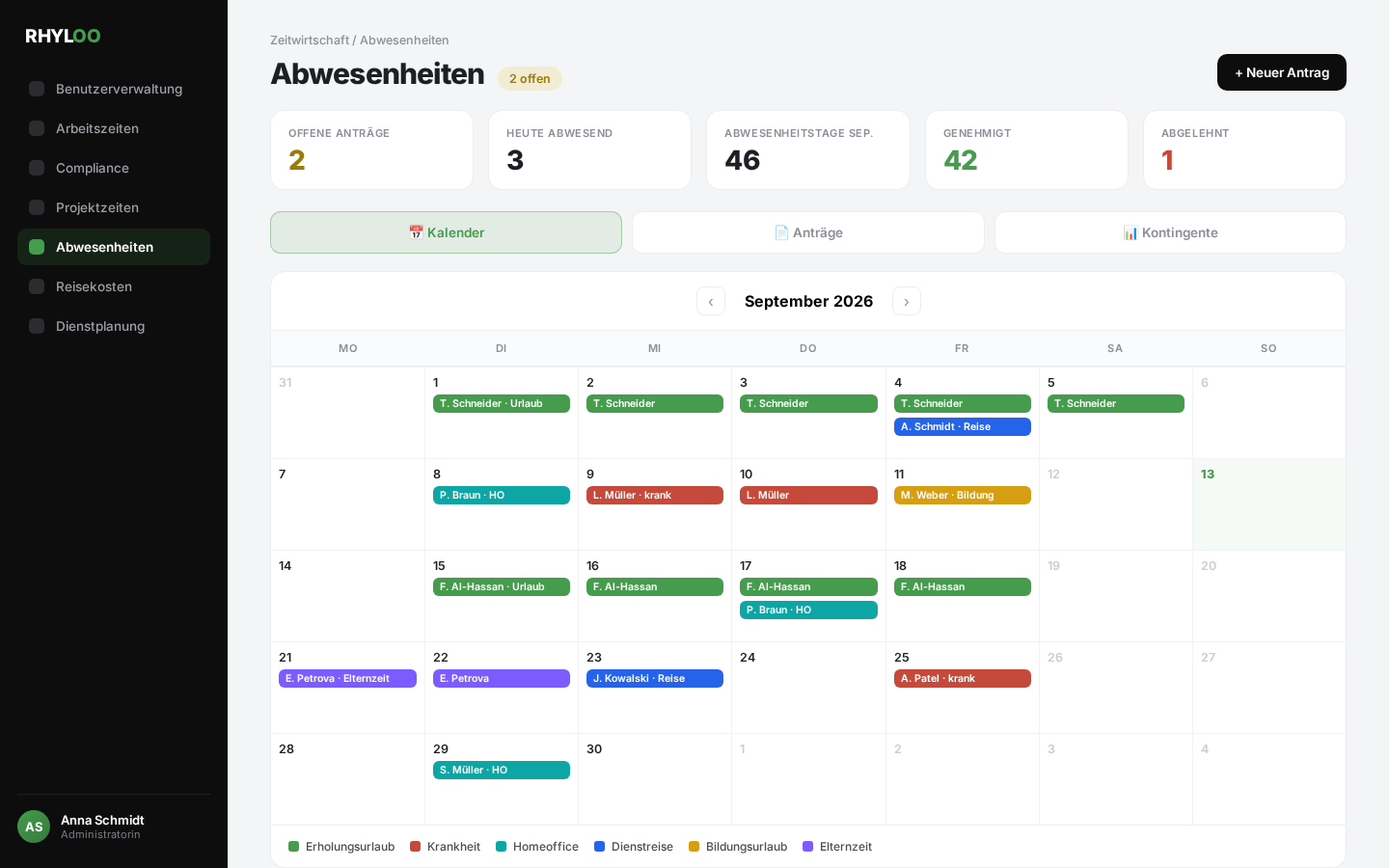The width and height of the screenshot is (1389, 868).
Task: Open the E. Petrova · Elternzeit event
Action: 347,679
